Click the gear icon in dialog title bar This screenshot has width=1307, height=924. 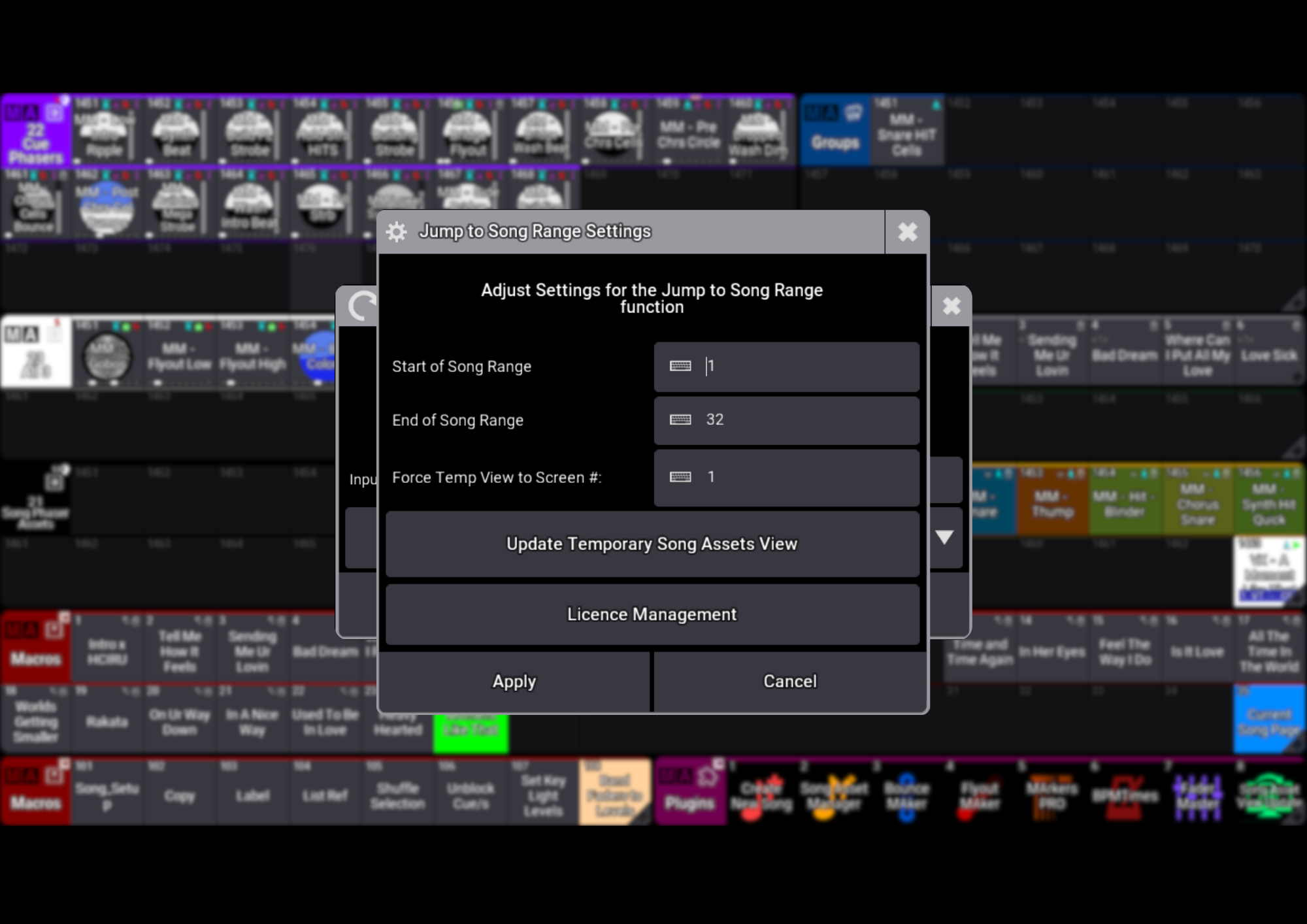click(x=396, y=231)
